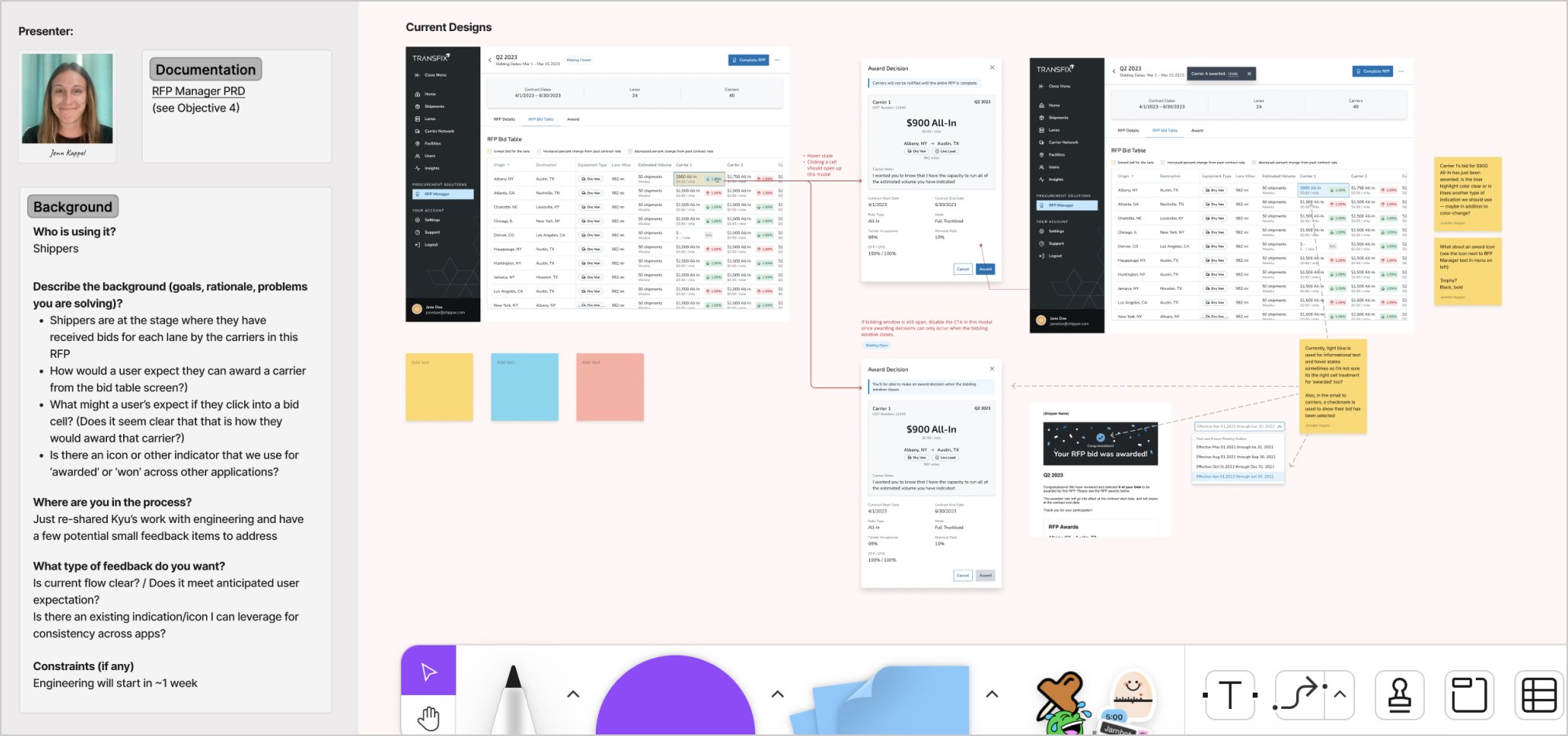Open Award tab in left mockup
This screenshot has height=736, width=1568.
(x=573, y=119)
